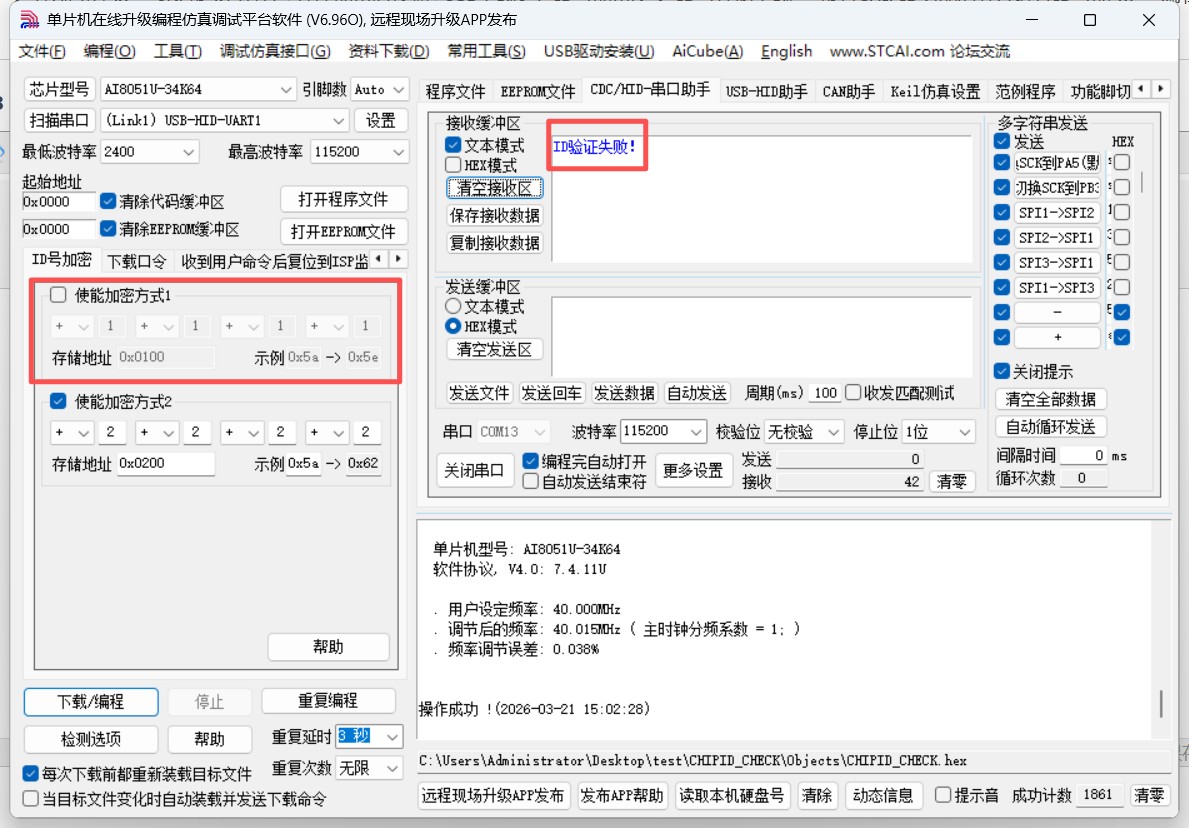Switch to the EEPROM文件 tab
The image size is (1189, 828).
537,89
